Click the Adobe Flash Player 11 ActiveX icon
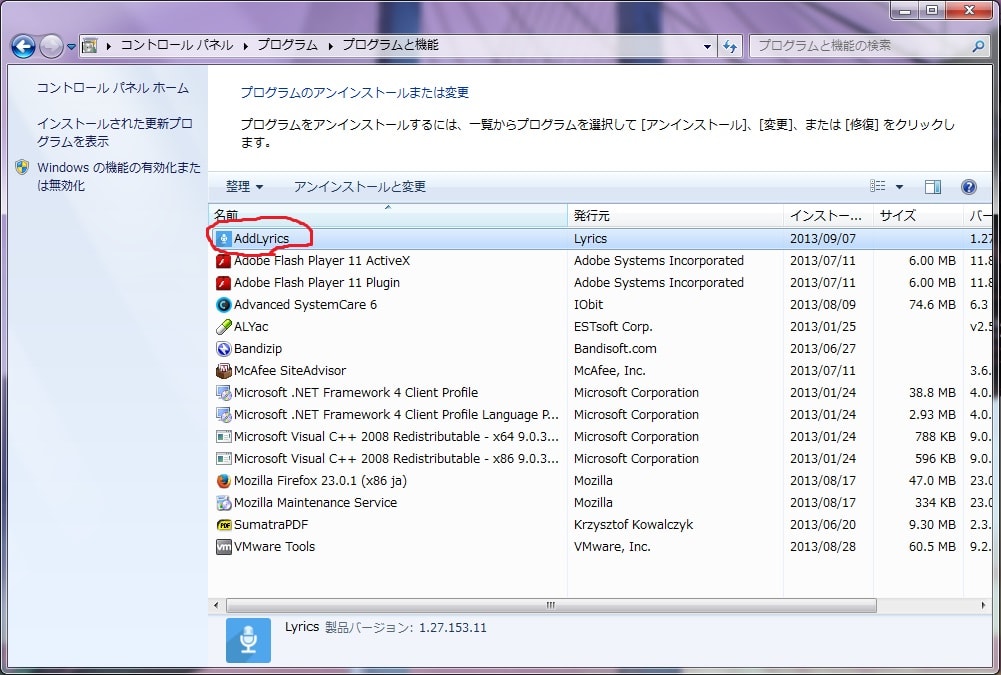This screenshot has width=1001, height=675. pyautogui.click(x=223, y=261)
